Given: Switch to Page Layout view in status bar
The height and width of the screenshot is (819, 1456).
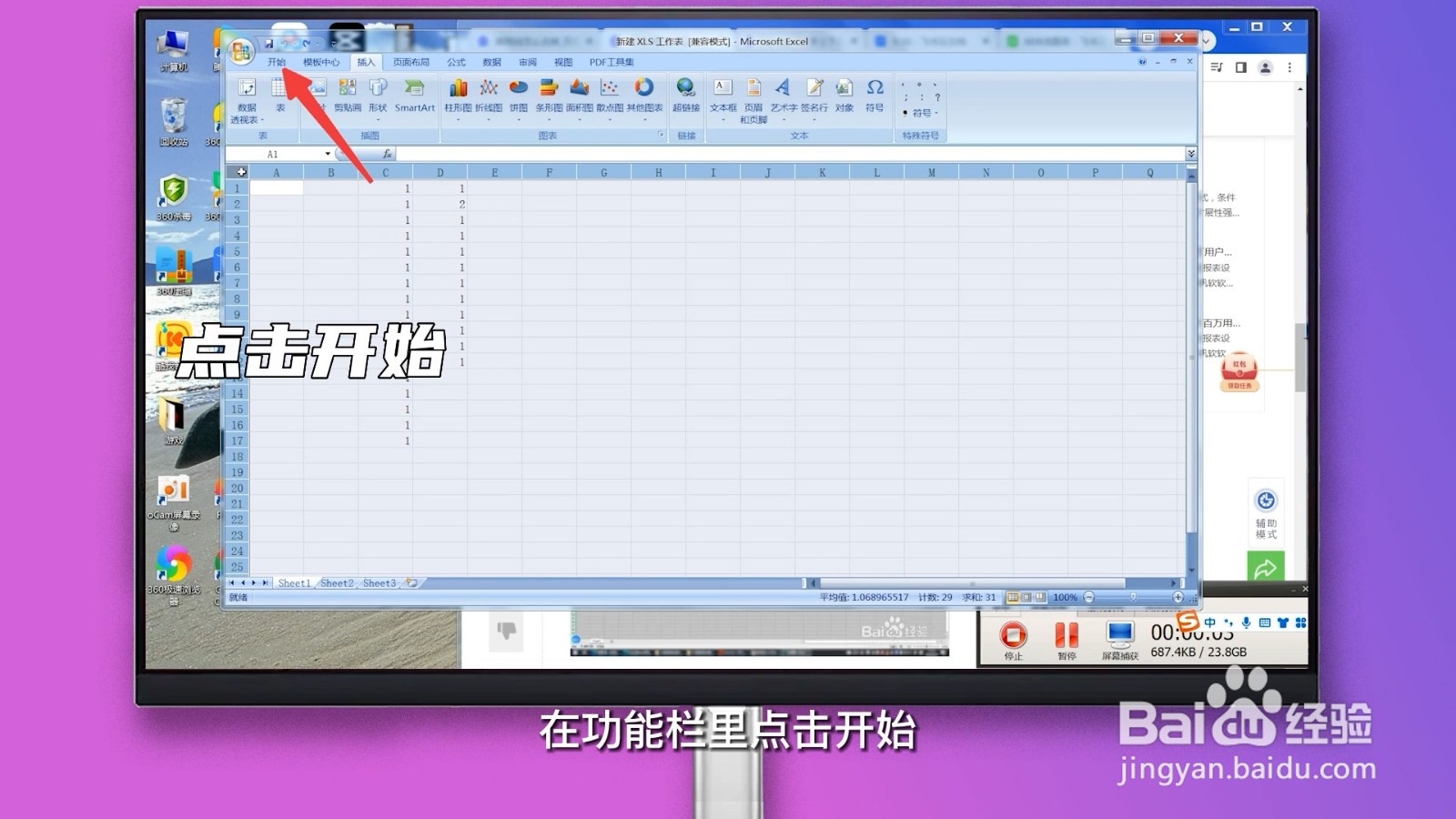Looking at the screenshot, I should click(x=1026, y=597).
